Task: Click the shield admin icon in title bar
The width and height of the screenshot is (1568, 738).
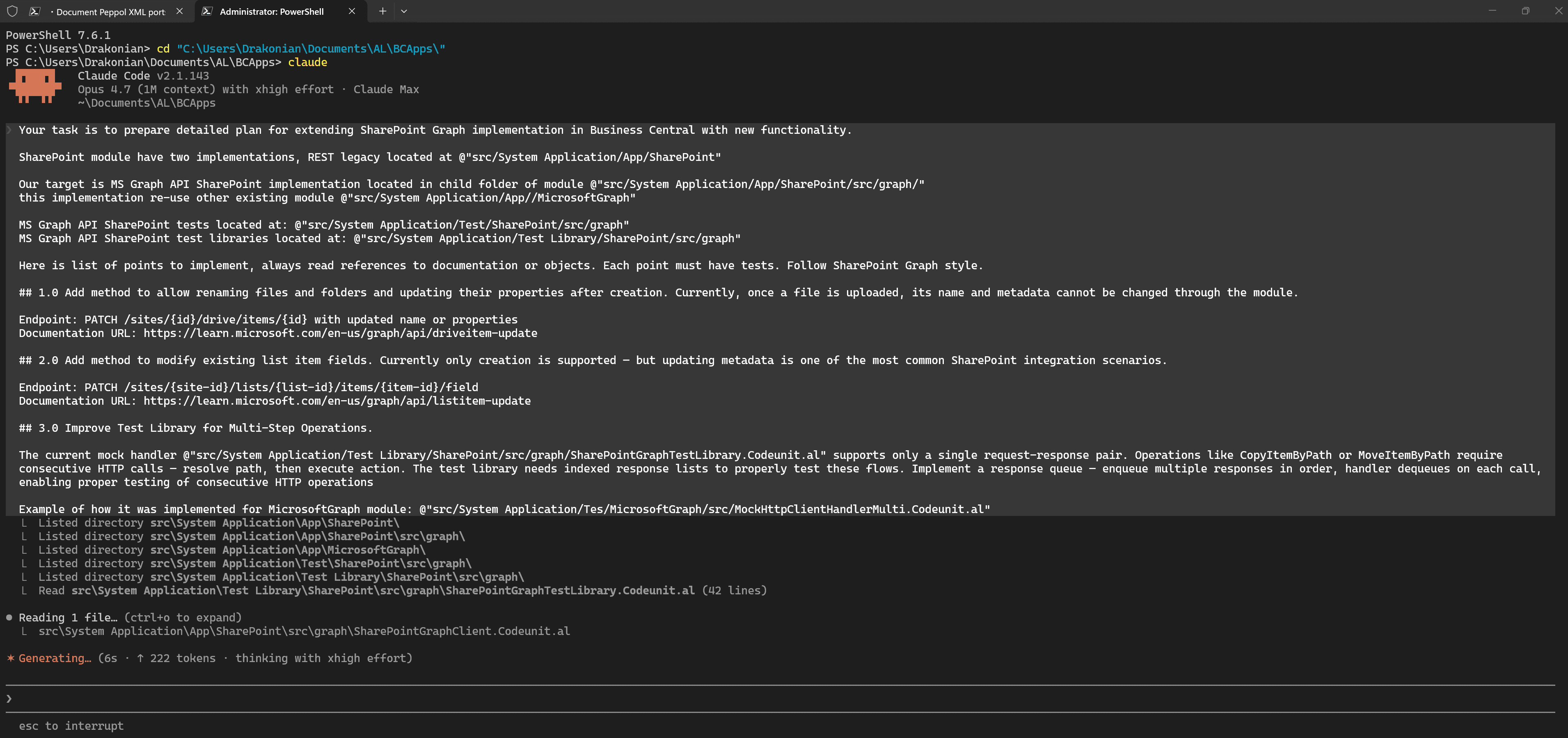Action: (12, 11)
